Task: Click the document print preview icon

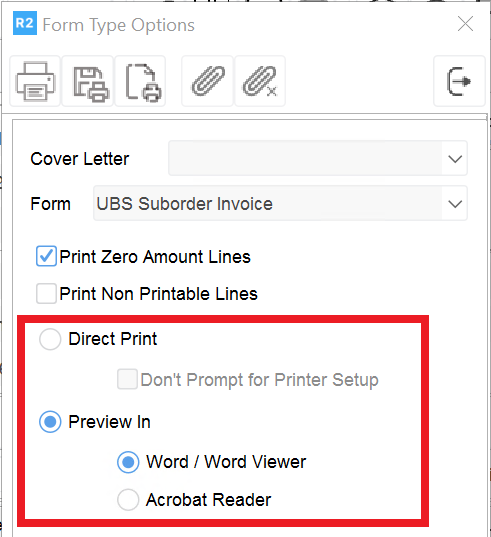Action: point(140,81)
